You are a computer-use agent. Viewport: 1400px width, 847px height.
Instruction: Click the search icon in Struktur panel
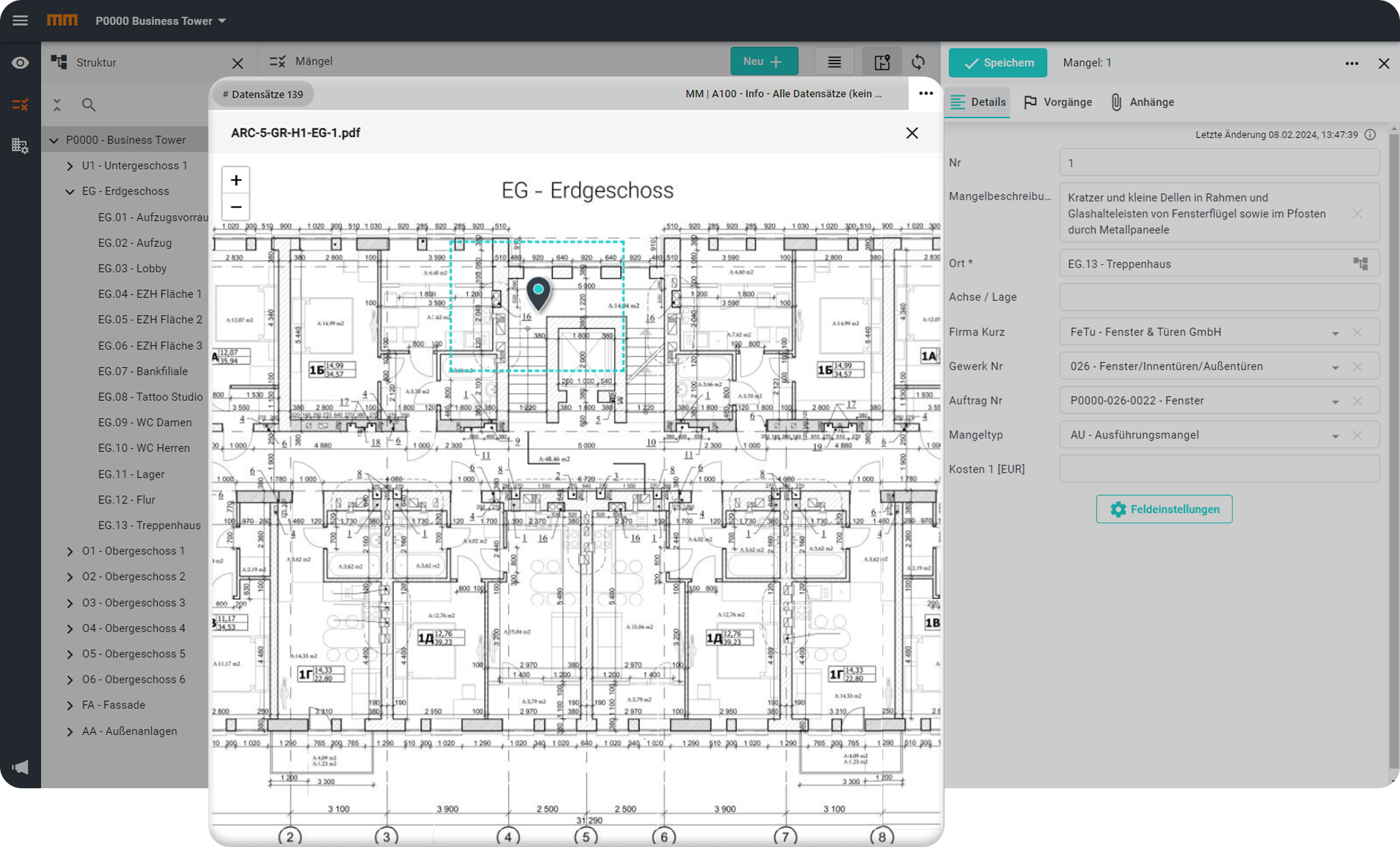[x=89, y=105]
